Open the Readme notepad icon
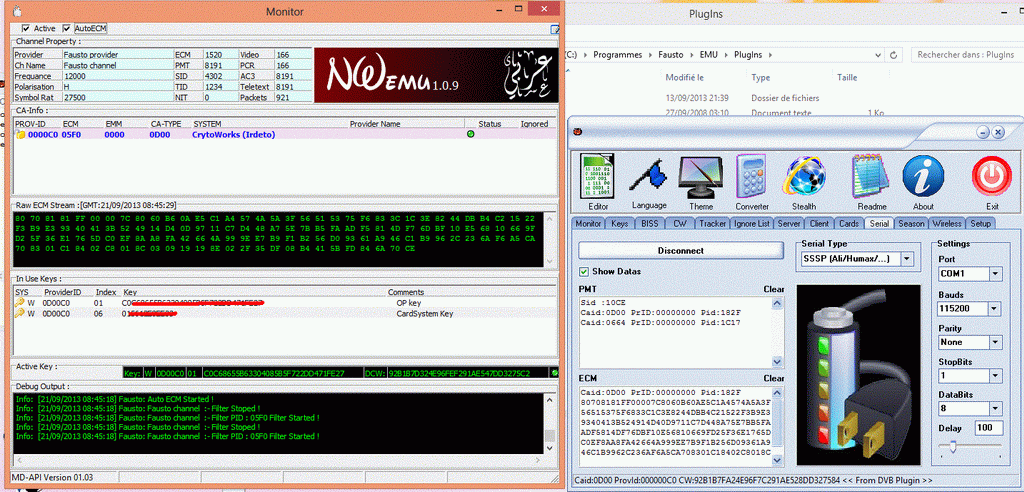This screenshot has width=1024, height=492. tap(871, 177)
